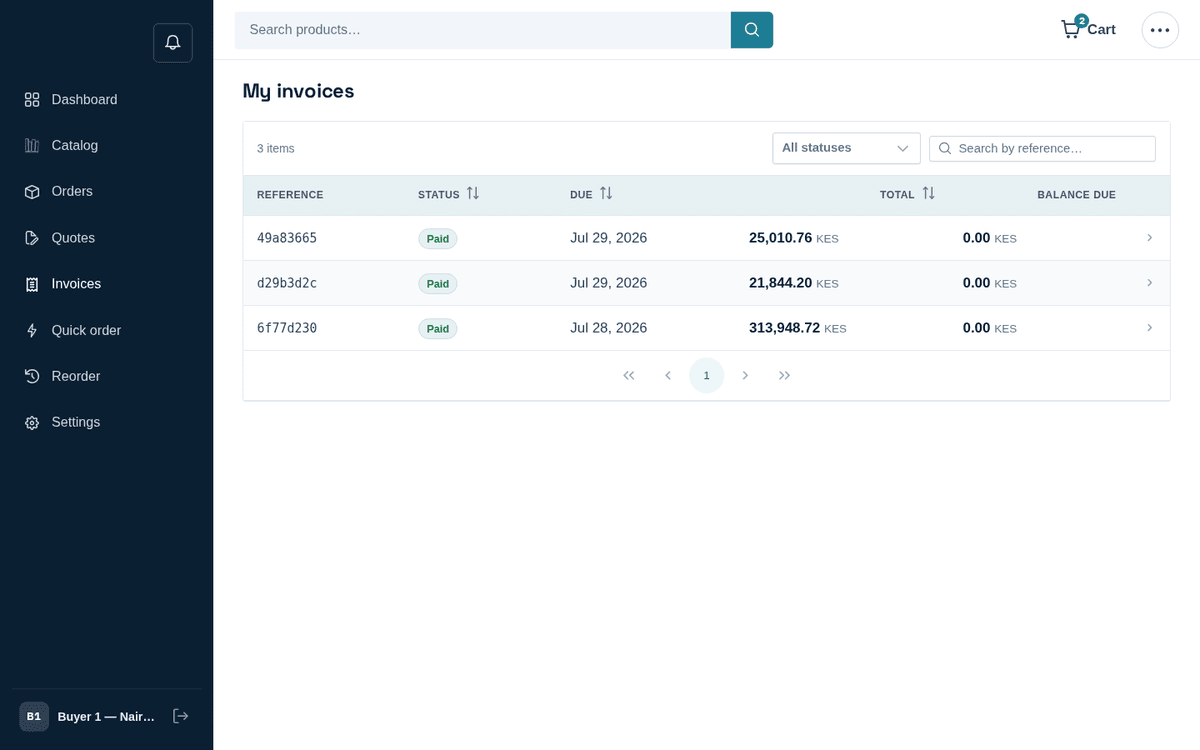
Task: Expand invoice 6f77d230 row chevron
Action: 1150,328
